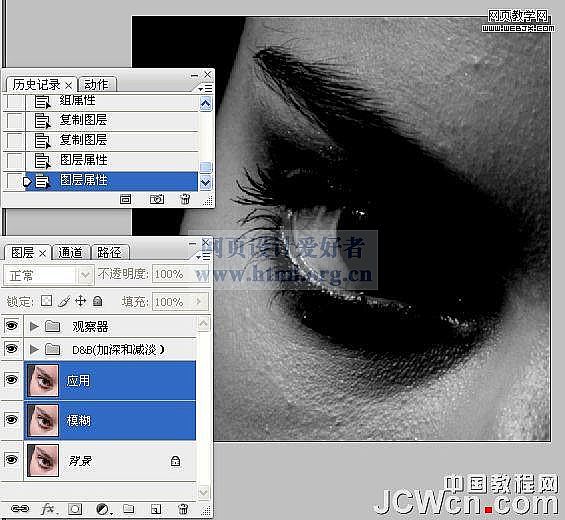
Task: Close the 图层 tab with its x
Action: point(43,254)
